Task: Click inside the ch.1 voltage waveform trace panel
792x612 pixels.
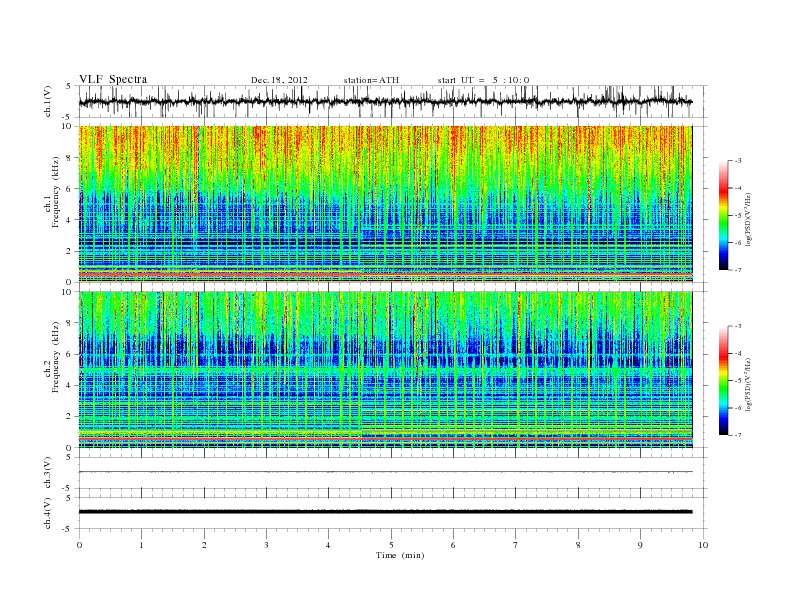Action: point(392,101)
